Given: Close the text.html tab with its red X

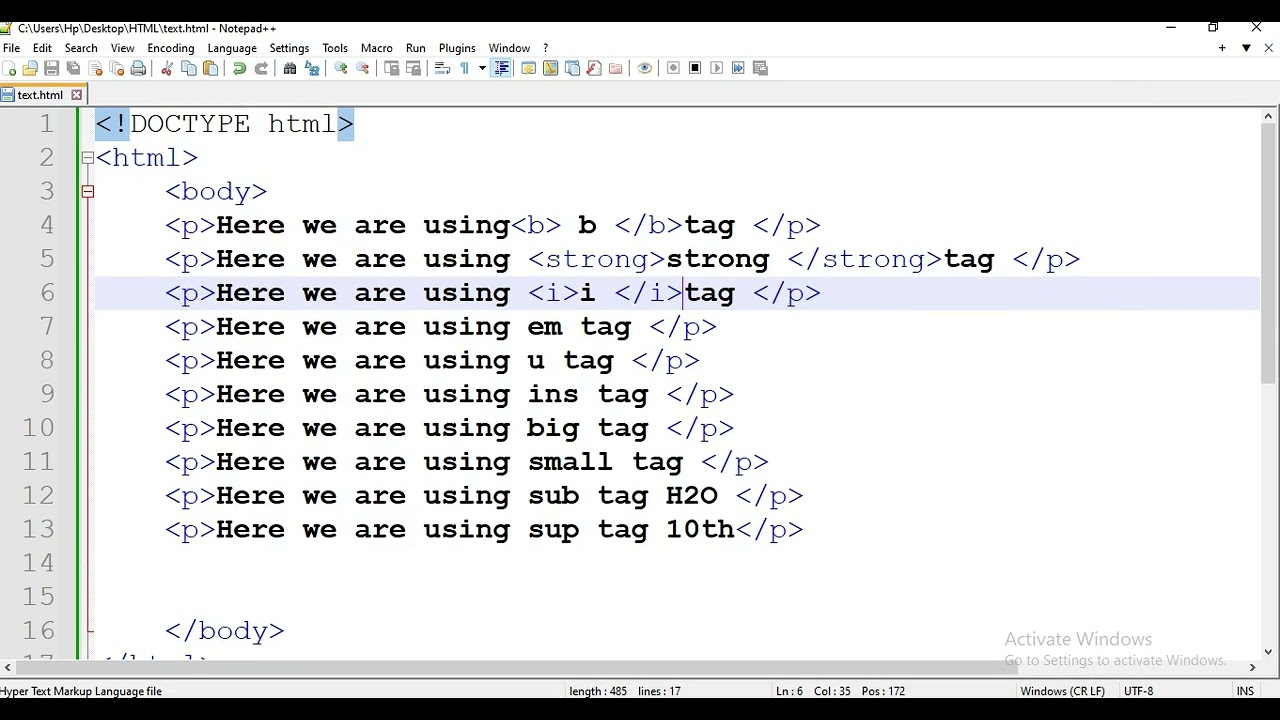Looking at the screenshot, I should click(x=77, y=95).
